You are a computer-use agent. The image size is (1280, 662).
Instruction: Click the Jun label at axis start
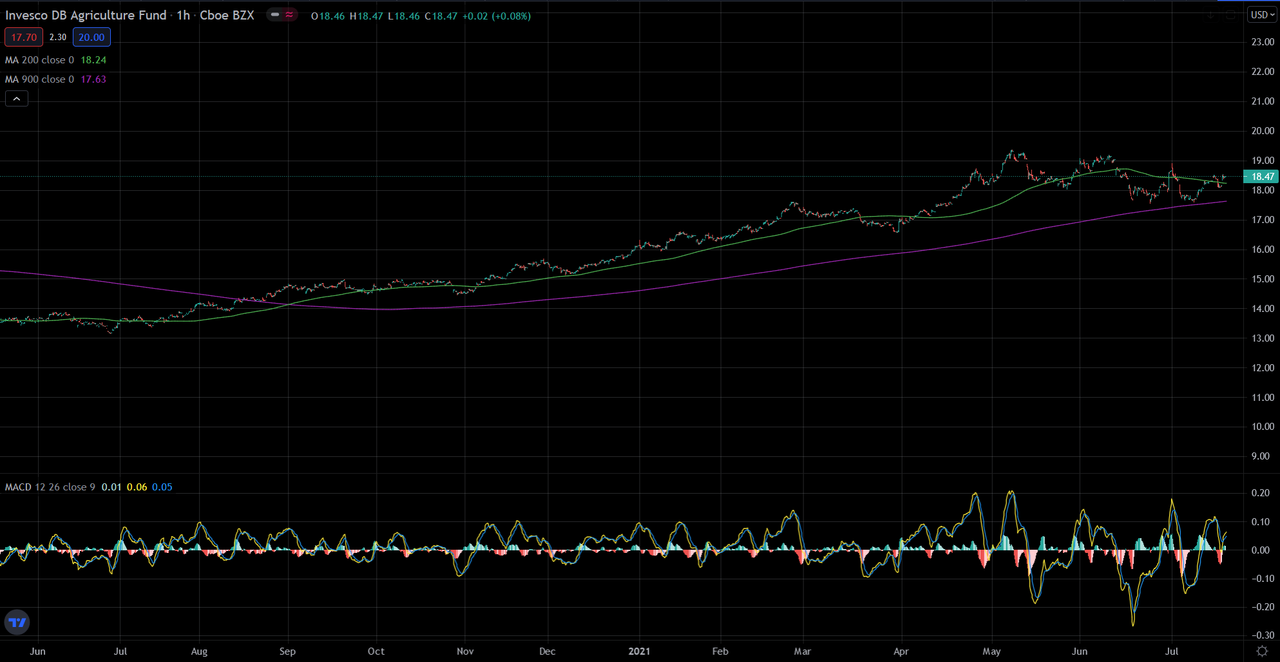coord(38,650)
